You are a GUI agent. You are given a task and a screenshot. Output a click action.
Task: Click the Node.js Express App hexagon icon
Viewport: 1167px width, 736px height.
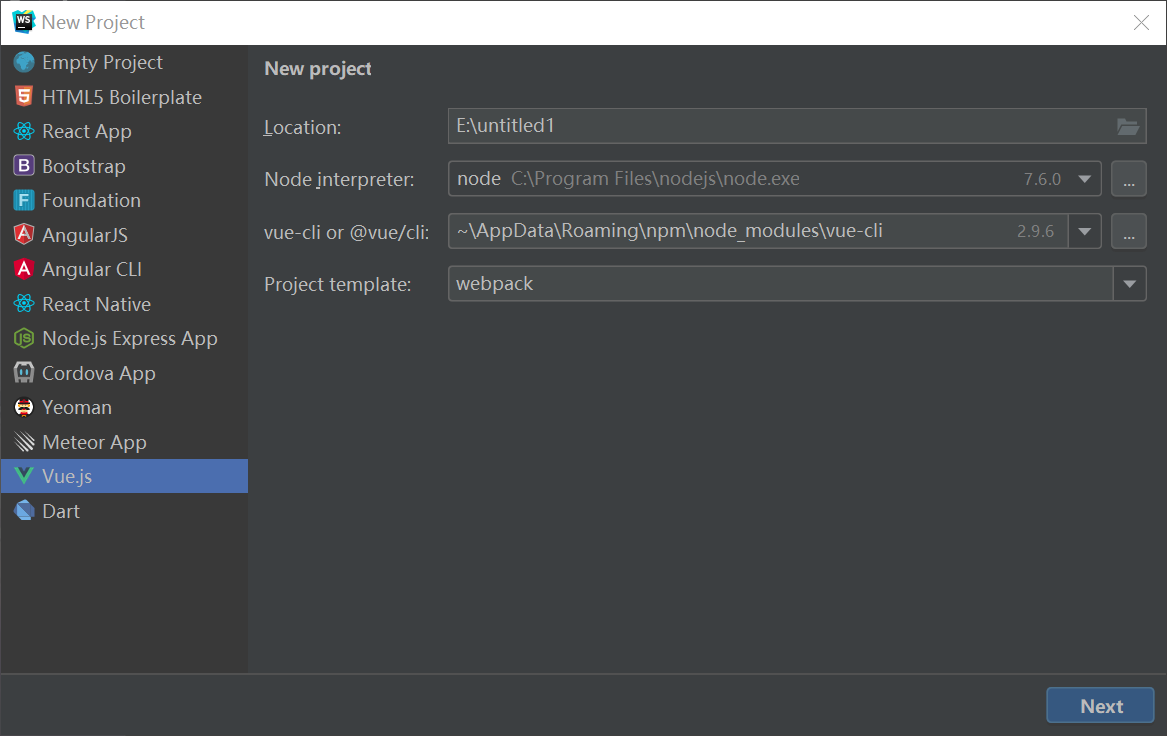click(24, 339)
